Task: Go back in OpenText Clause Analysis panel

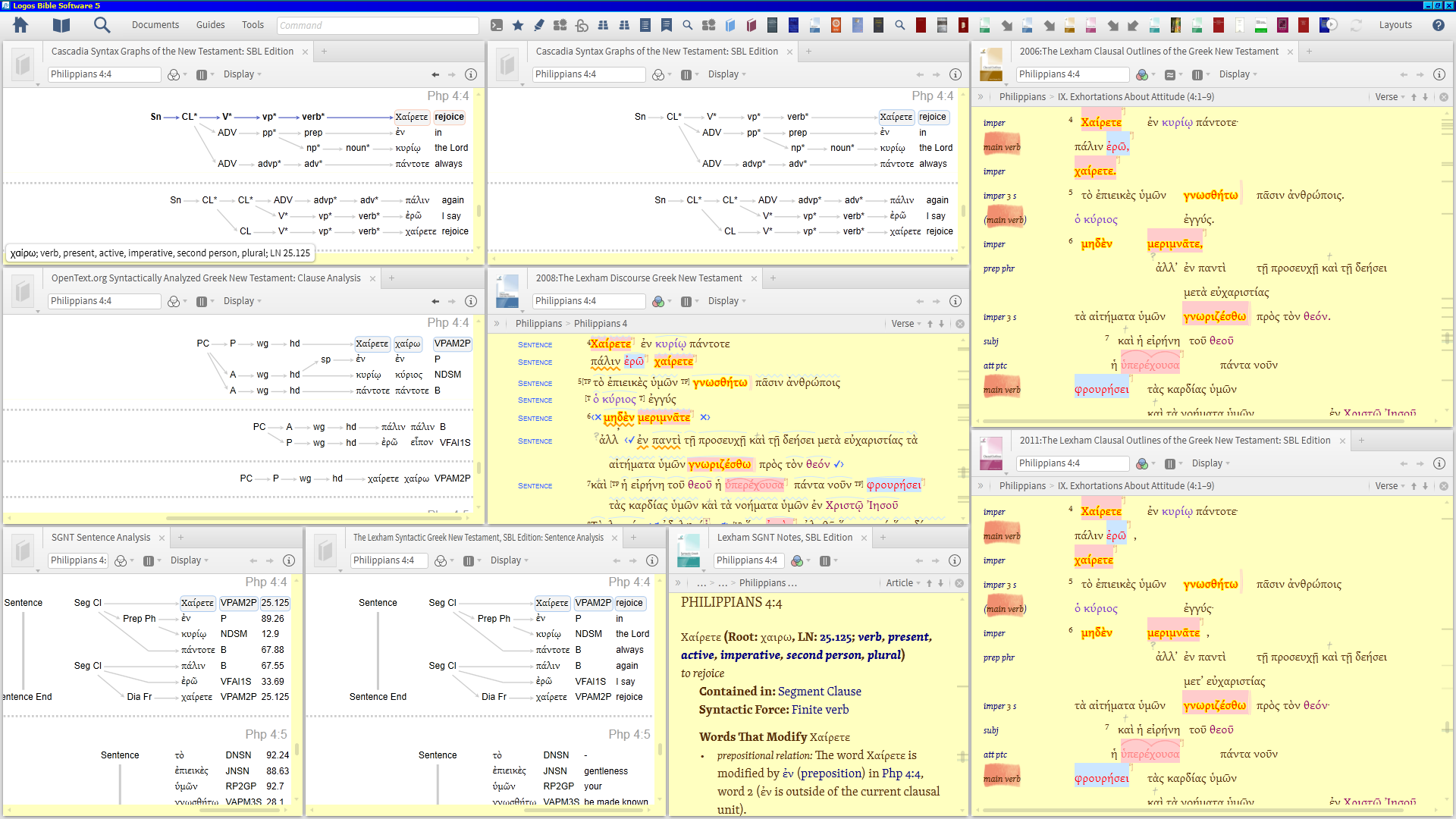Action: (x=435, y=301)
